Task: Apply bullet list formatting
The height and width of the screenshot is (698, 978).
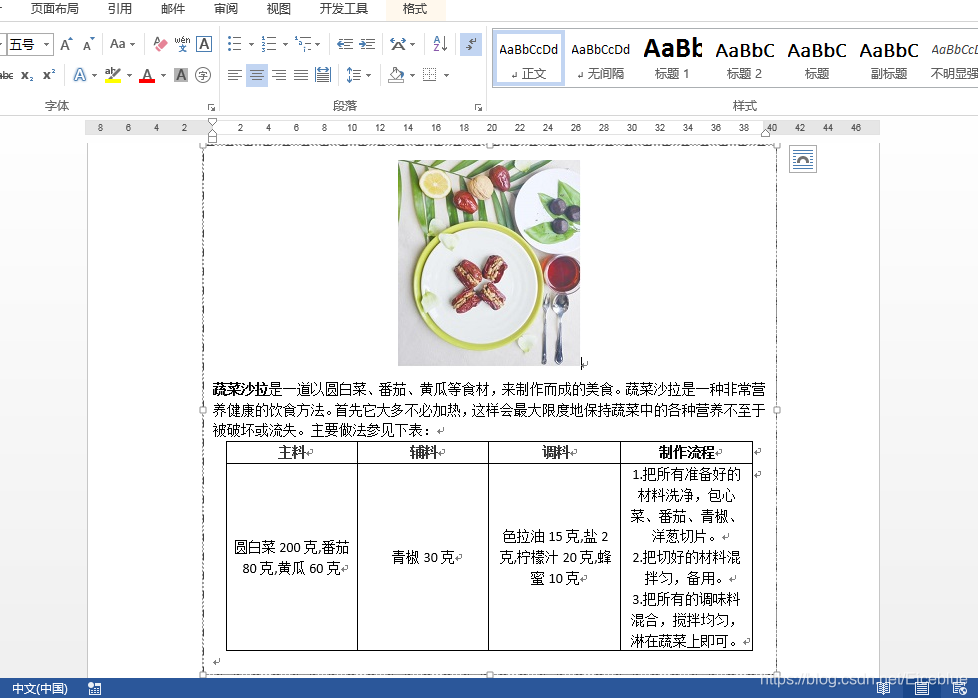Action: tap(235, 44)
